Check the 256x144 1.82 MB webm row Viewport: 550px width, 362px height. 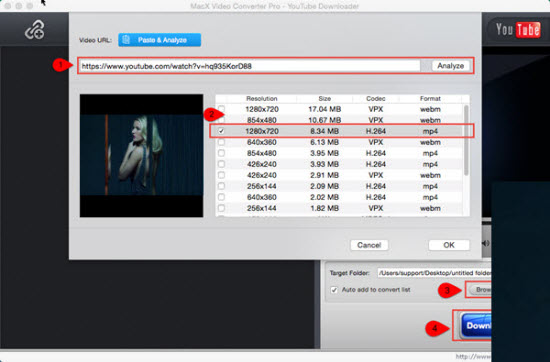(x=221, y=208)
